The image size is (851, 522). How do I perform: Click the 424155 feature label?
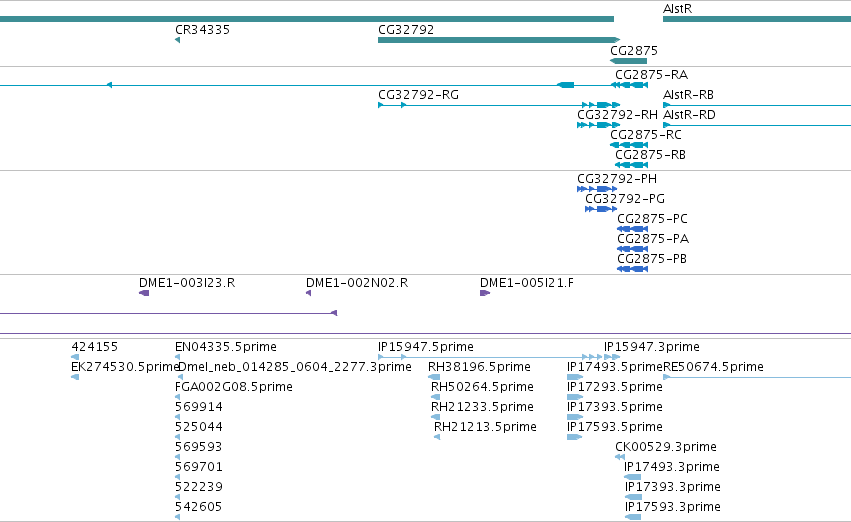tap(94, 347)
